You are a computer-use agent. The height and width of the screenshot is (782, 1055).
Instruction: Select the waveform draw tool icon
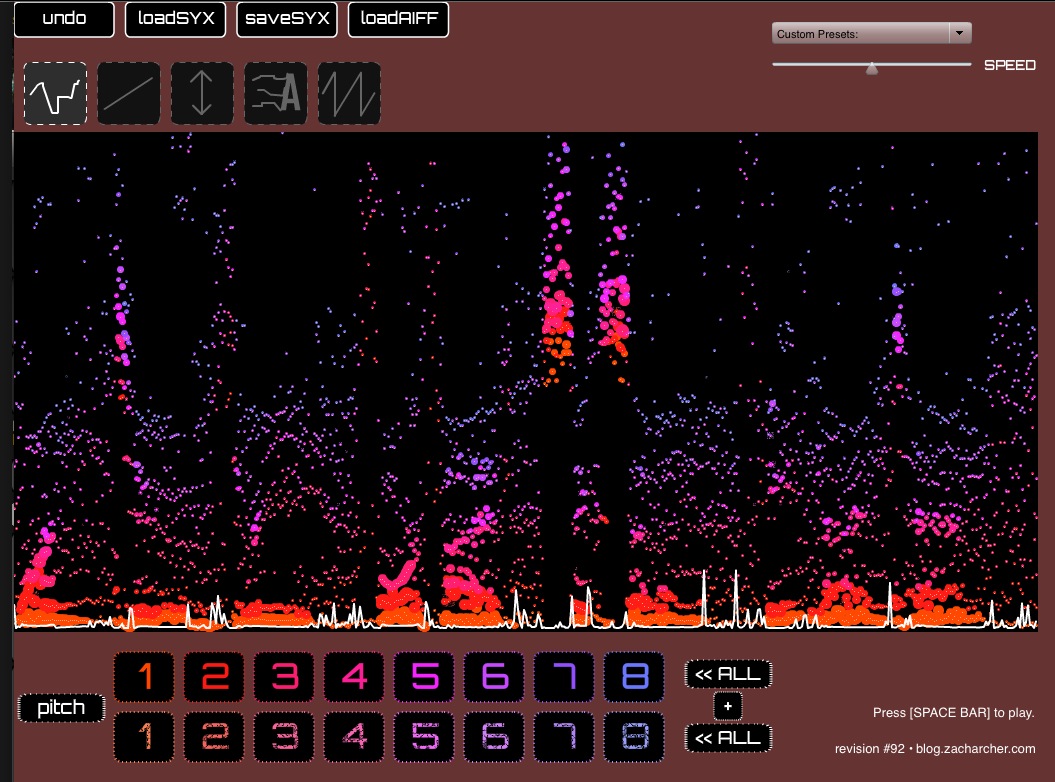(55, 94)
